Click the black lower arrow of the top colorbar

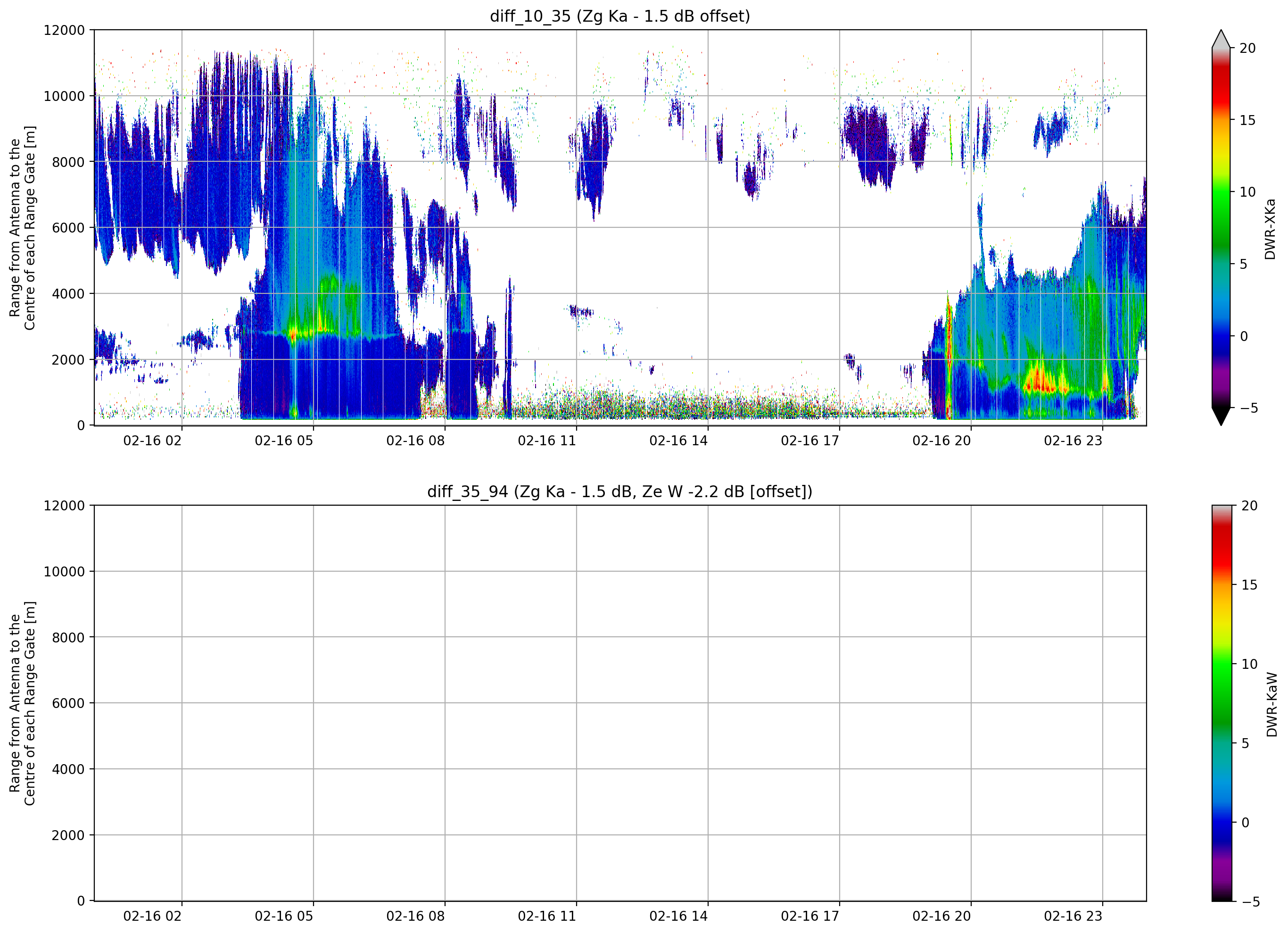tap(1221, 417)
